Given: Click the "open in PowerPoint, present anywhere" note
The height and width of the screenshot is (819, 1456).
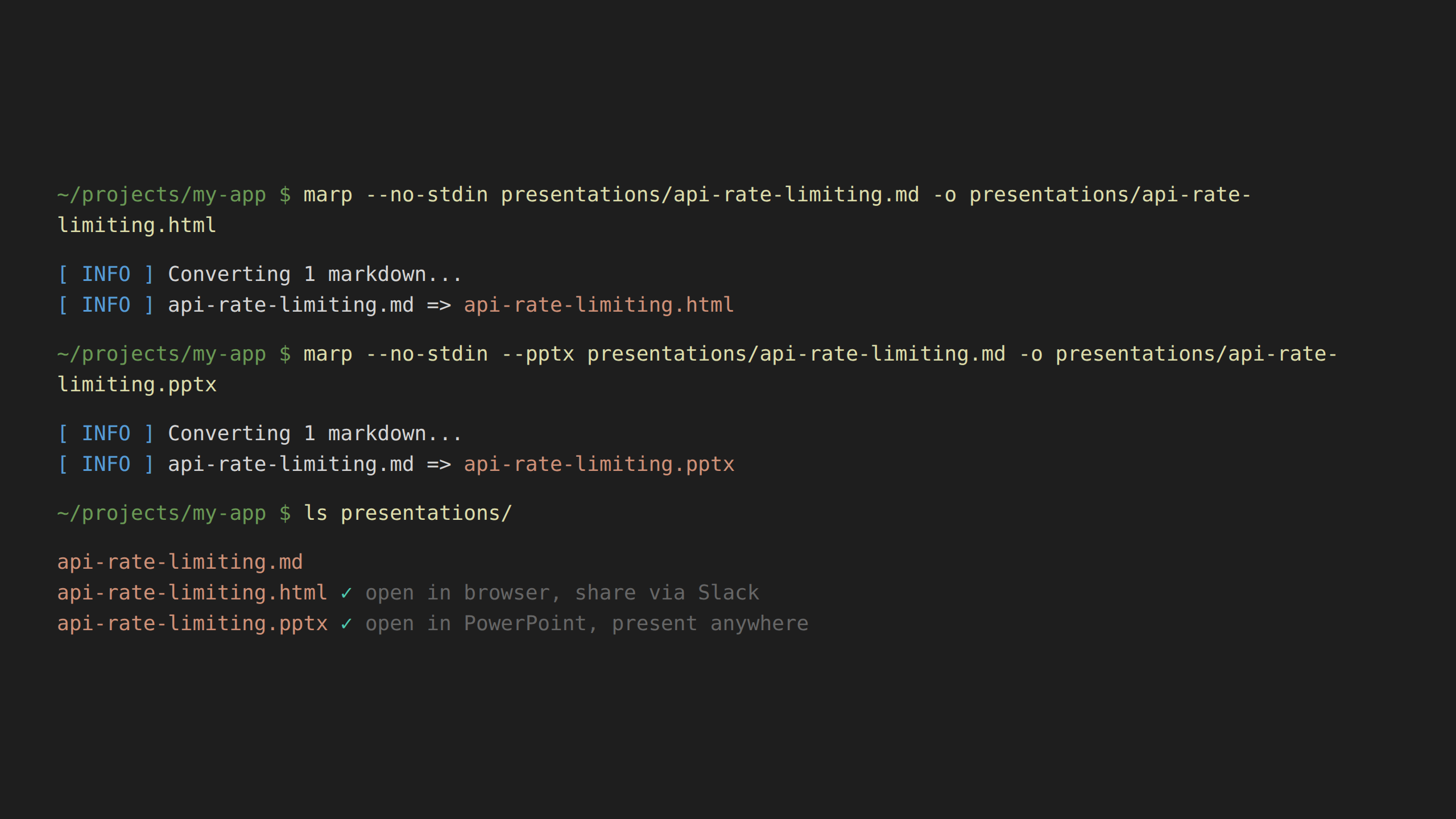Looking at the screenshot, I should click(586, 624).
